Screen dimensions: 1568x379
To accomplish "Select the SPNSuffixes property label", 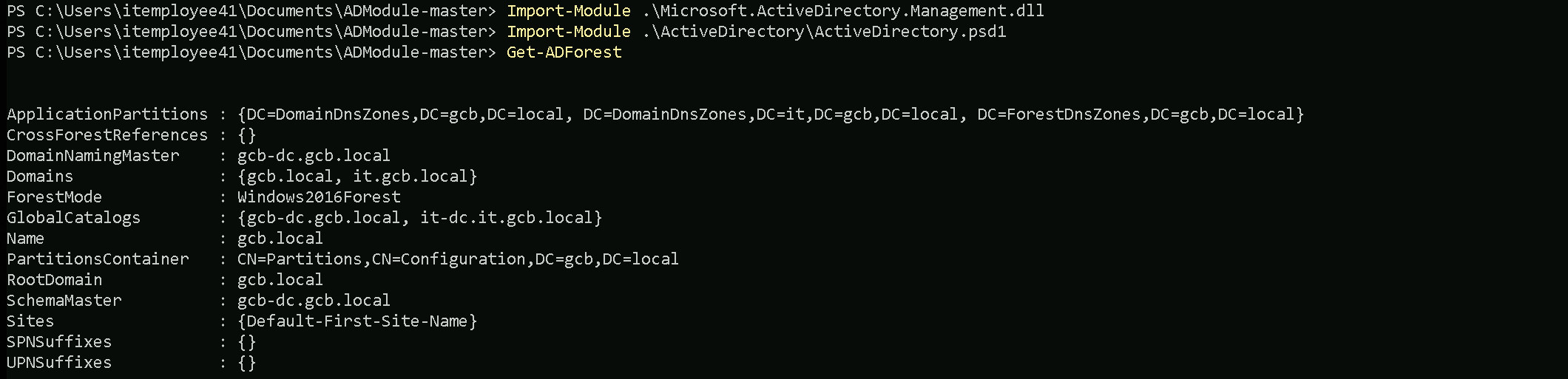I will pos(59,342).
